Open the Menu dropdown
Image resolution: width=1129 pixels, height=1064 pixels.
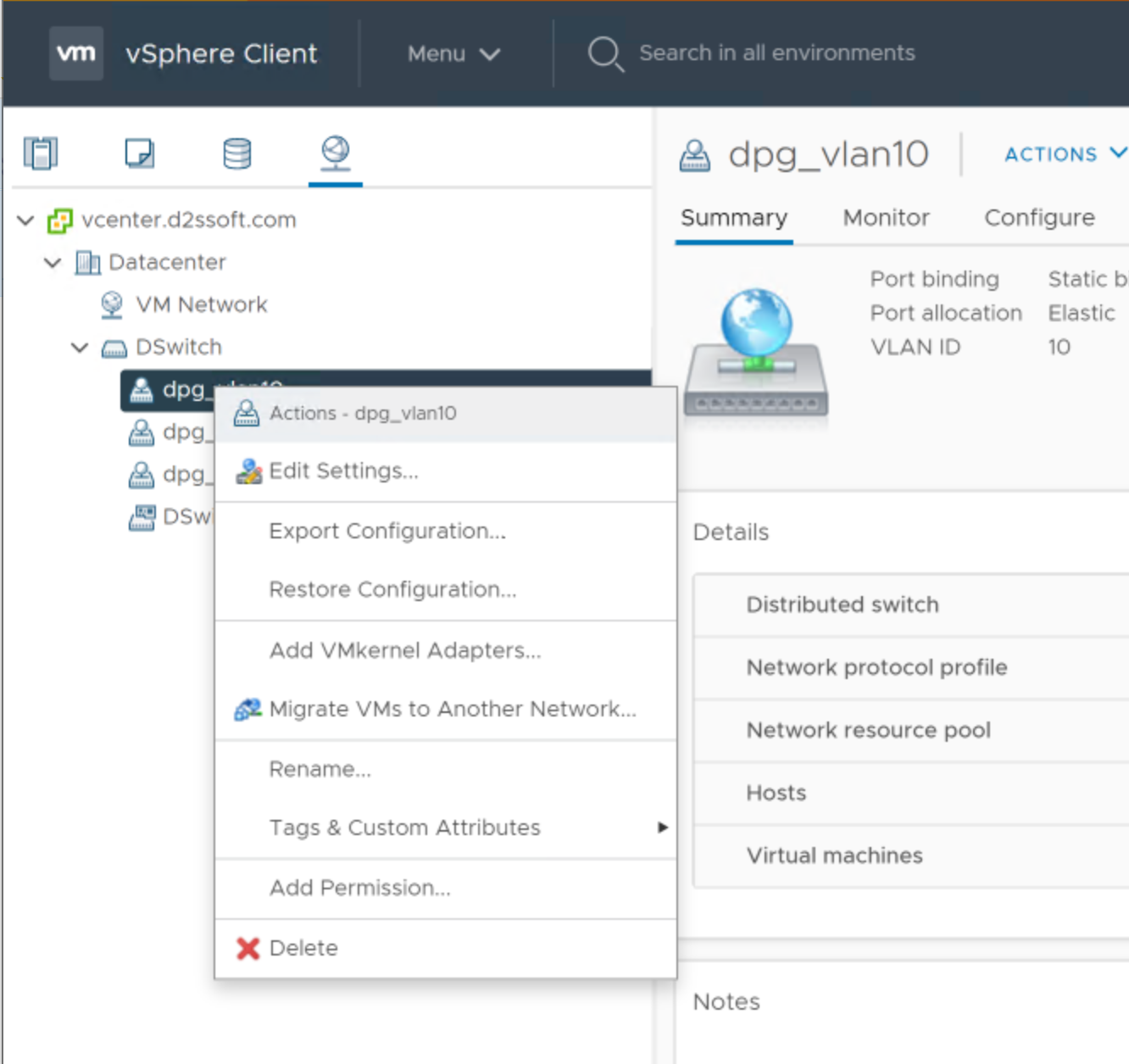453,53
